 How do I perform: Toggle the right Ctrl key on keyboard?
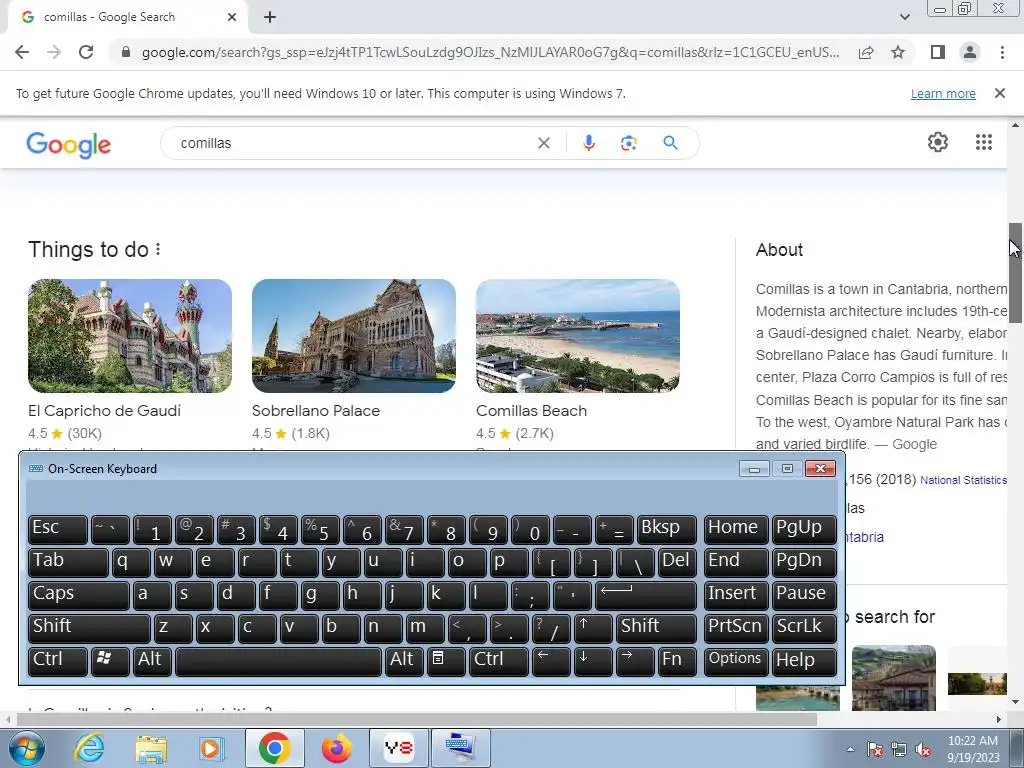pyautogui.click(x=499, y=660)
